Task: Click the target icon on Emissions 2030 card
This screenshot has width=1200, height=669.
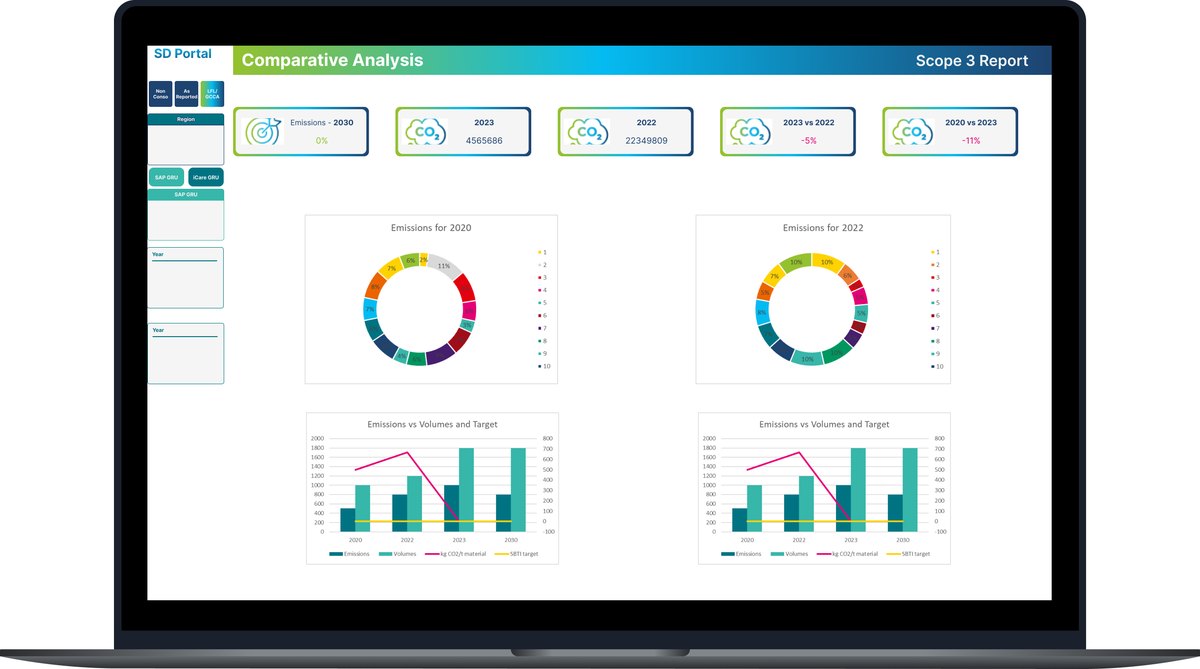Action: 263,131
